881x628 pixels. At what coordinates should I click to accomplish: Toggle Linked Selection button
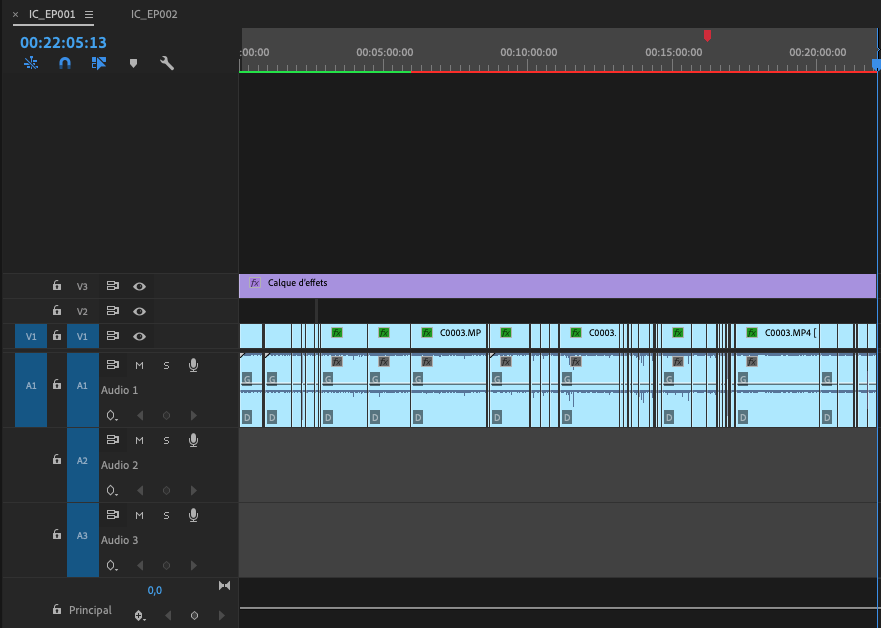coord(98,63)
